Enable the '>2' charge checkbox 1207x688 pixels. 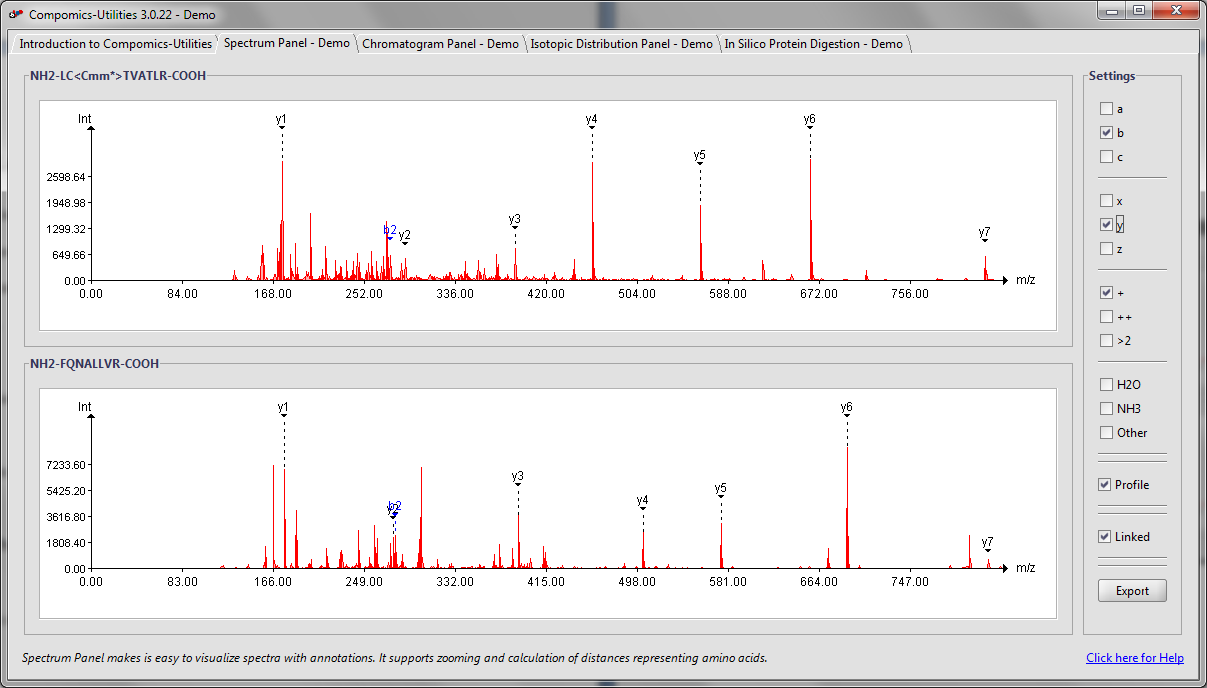click(1106, 341)
